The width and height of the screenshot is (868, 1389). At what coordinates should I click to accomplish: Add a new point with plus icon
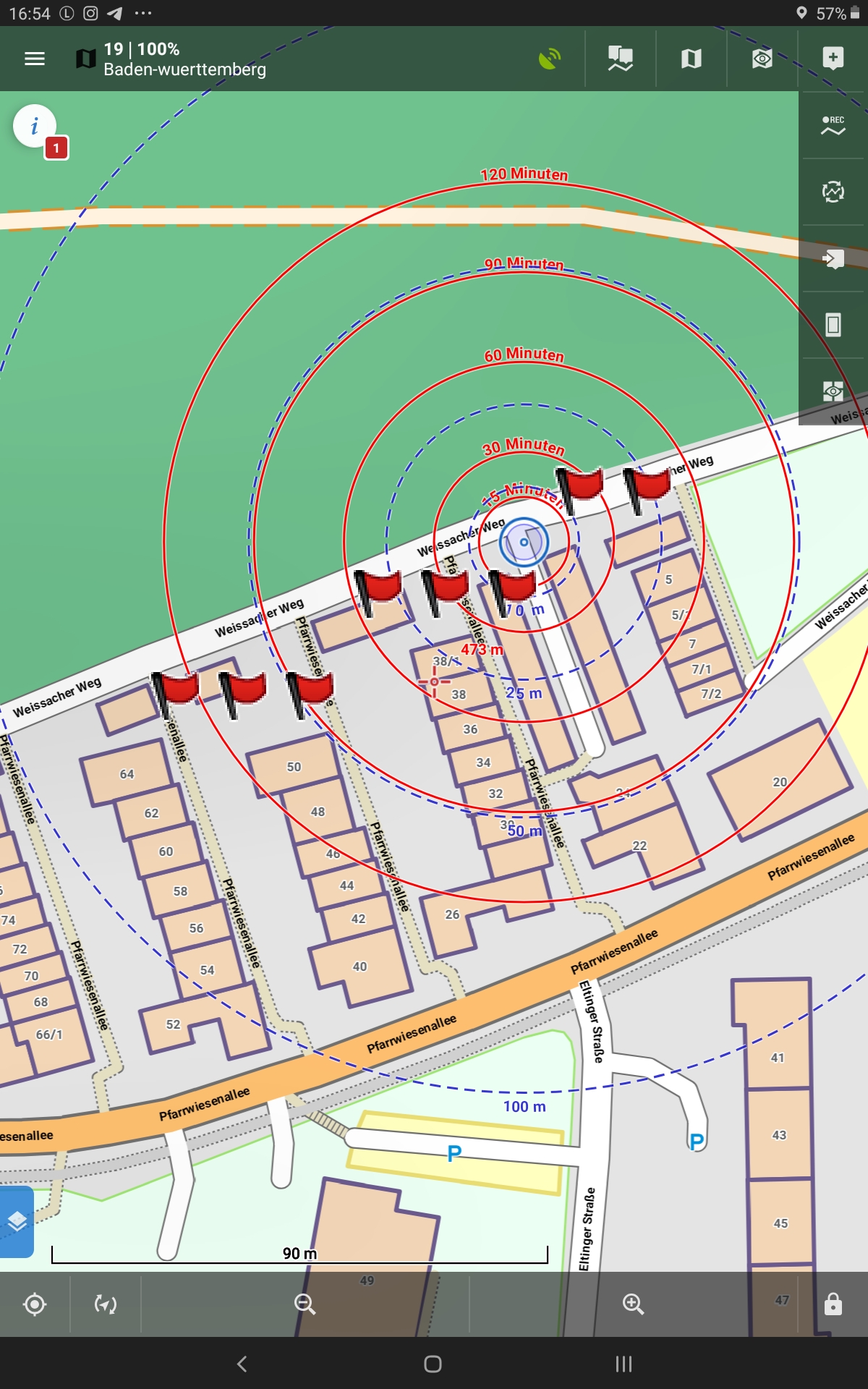(833, 59)
